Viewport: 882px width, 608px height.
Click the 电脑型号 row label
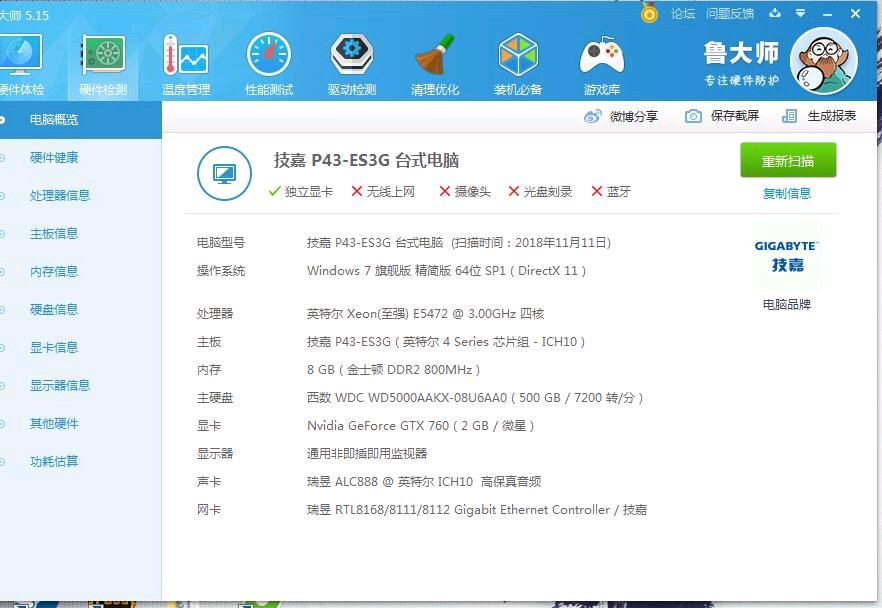(220, 243)
